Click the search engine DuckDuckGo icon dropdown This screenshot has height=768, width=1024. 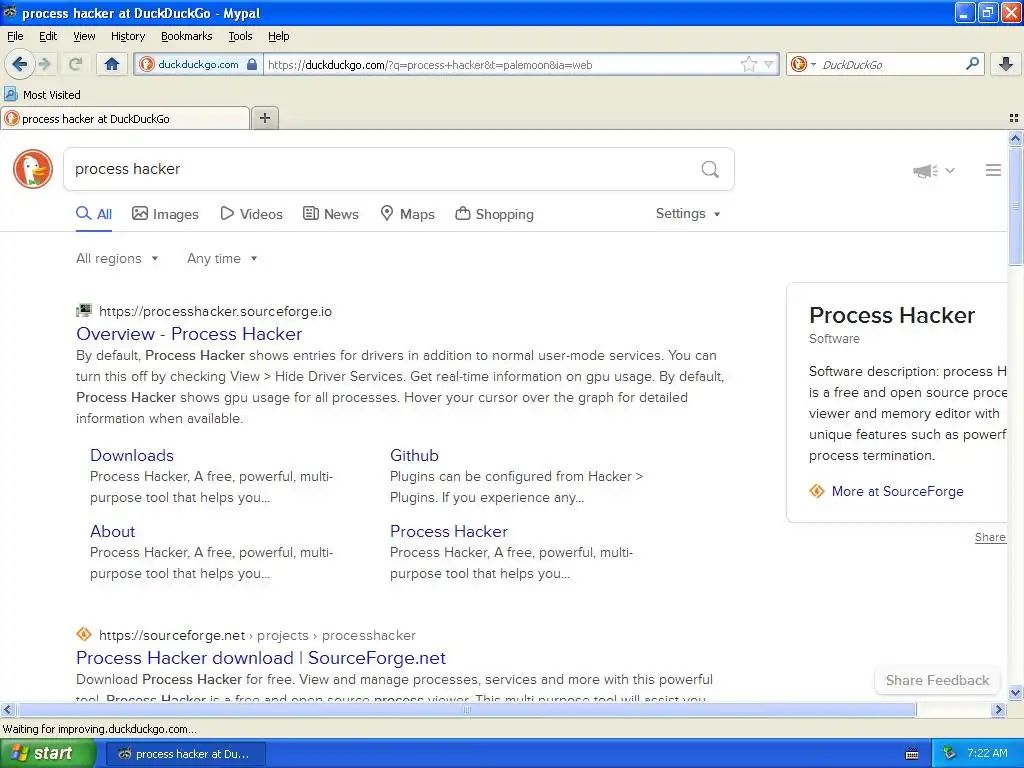(x=803, y=64)
